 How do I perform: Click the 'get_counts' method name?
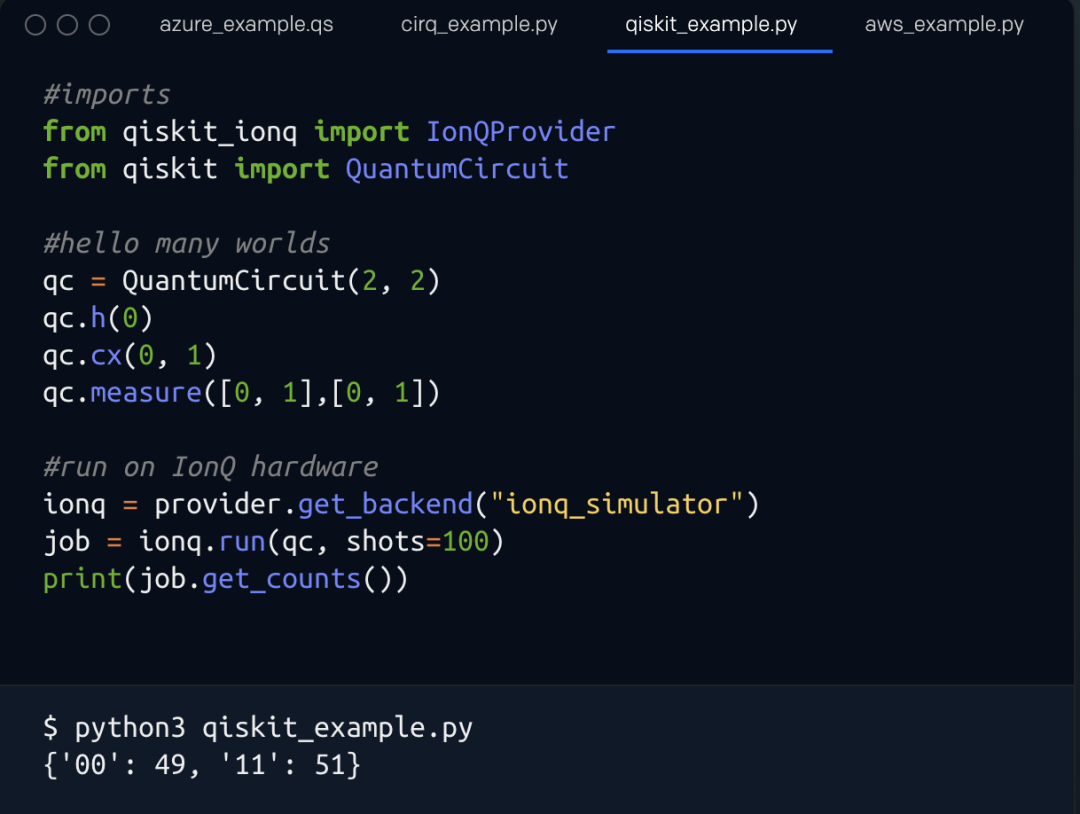(282, 579)
